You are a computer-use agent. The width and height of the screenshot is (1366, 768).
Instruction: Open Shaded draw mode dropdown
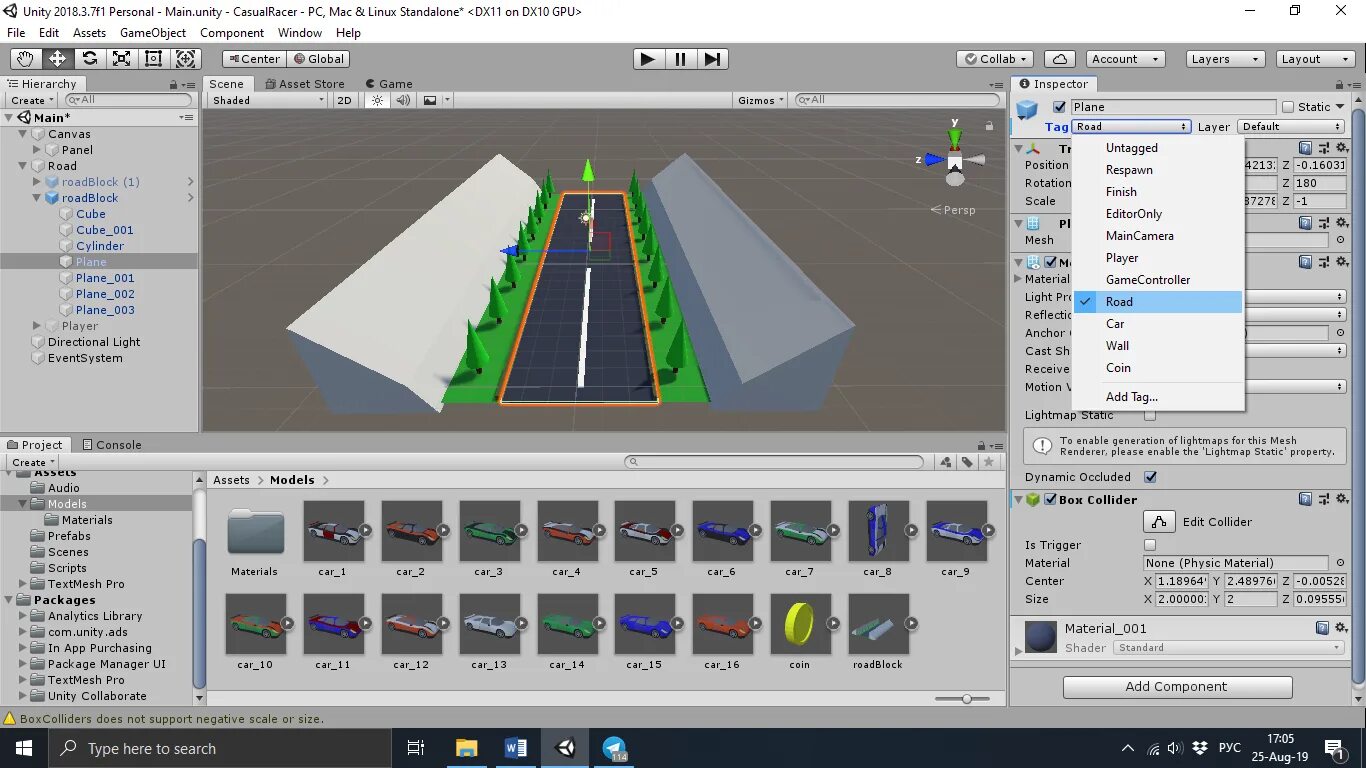point(268,100)
